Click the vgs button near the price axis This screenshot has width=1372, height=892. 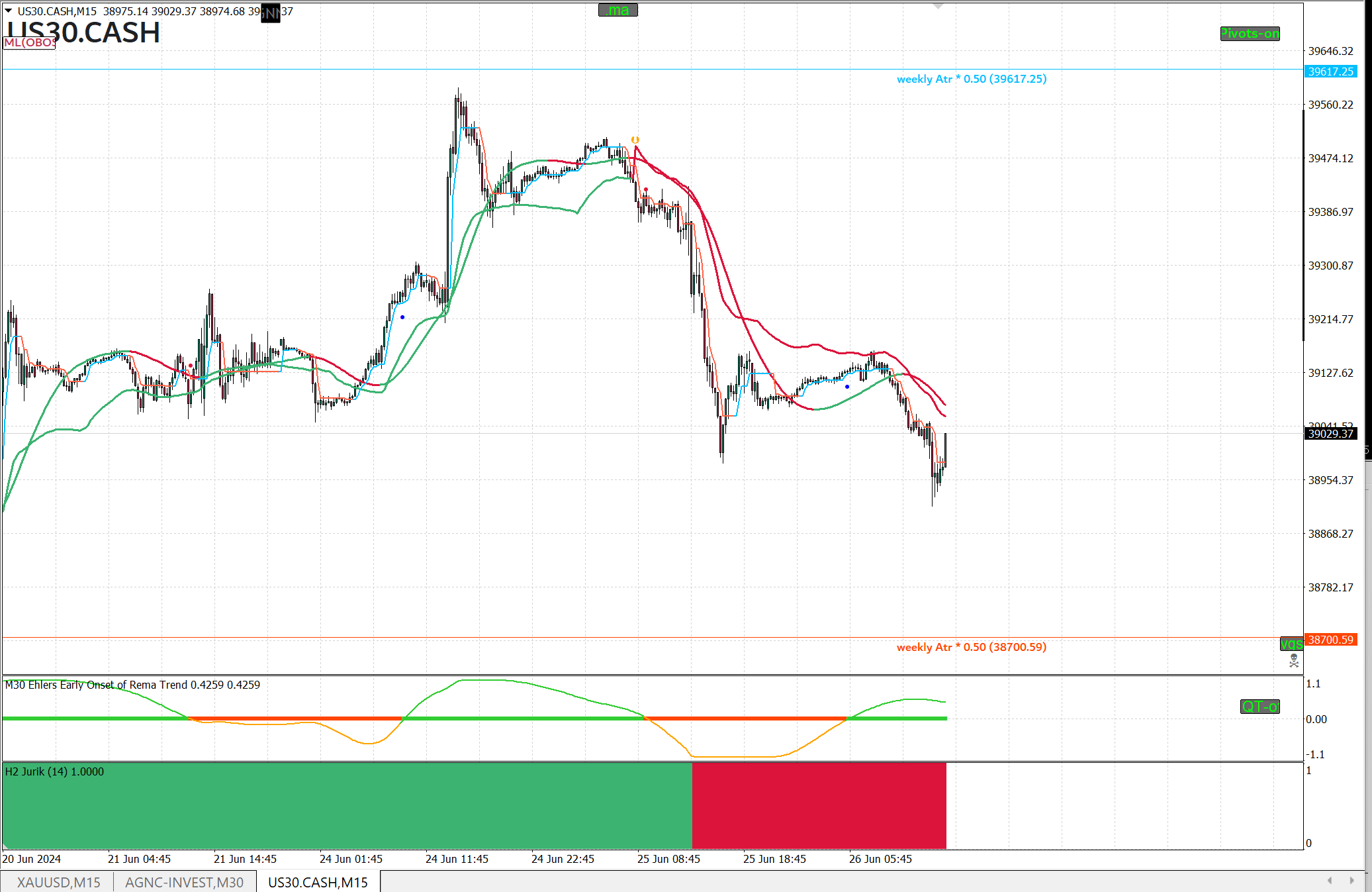[1291, 644]
